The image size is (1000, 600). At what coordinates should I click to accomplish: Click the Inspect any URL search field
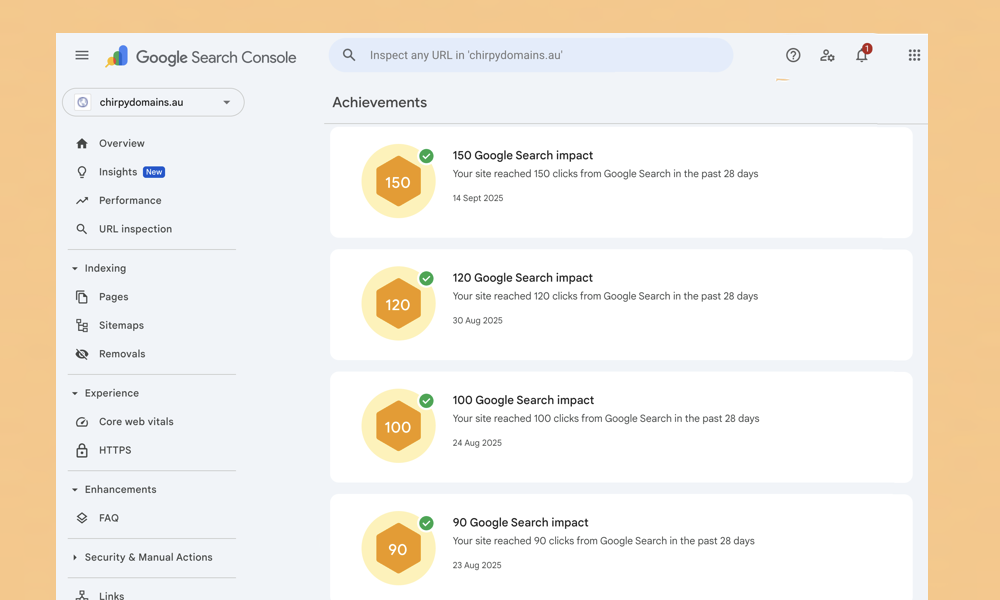[x=540, y=56]
